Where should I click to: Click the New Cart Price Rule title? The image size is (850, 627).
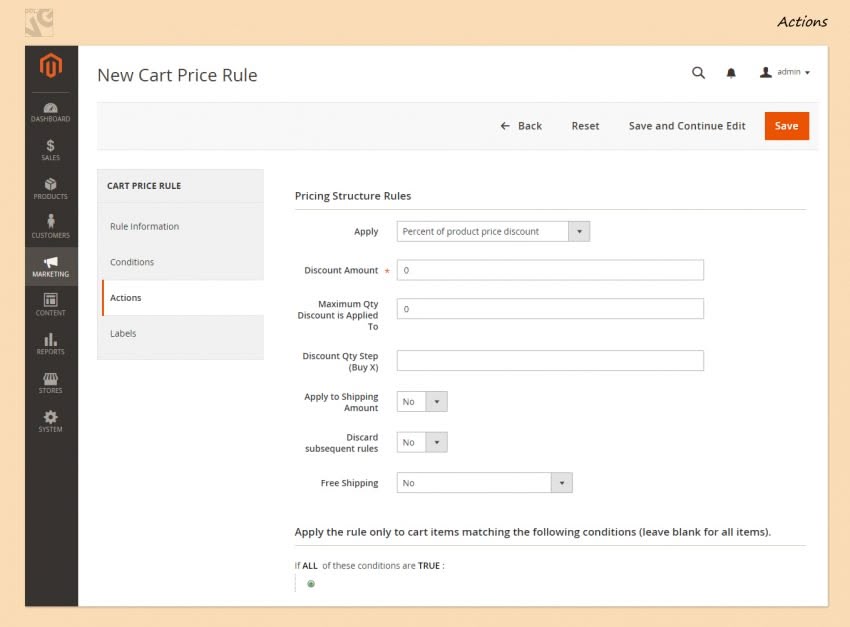point(177,75)
